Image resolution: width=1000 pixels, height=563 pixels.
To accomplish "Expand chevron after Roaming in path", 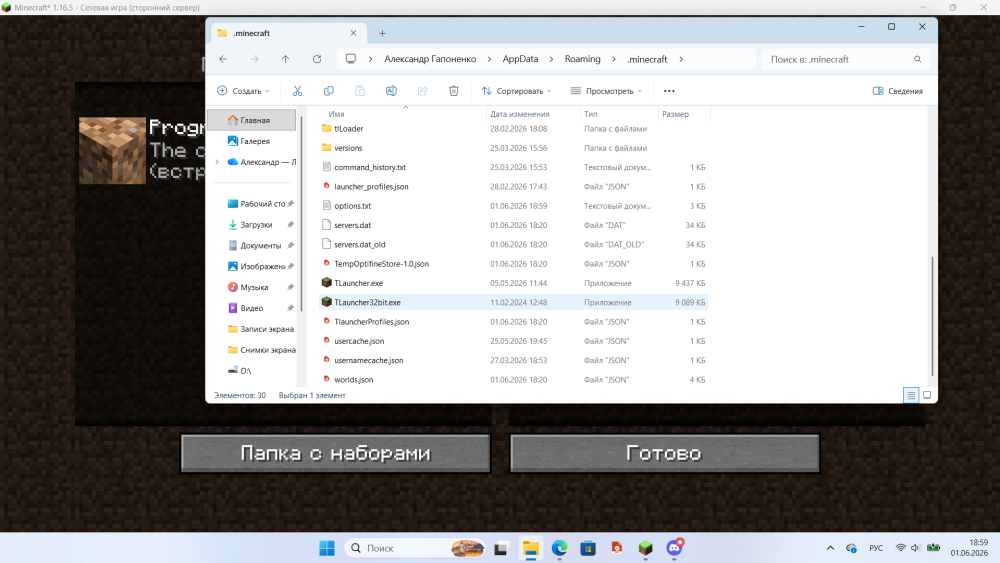I will click(614, 59).
